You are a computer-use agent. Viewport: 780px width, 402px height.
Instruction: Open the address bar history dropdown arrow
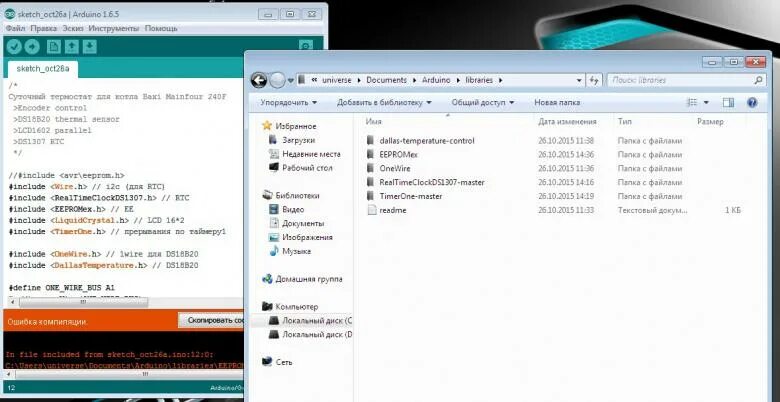coord(579,80)
